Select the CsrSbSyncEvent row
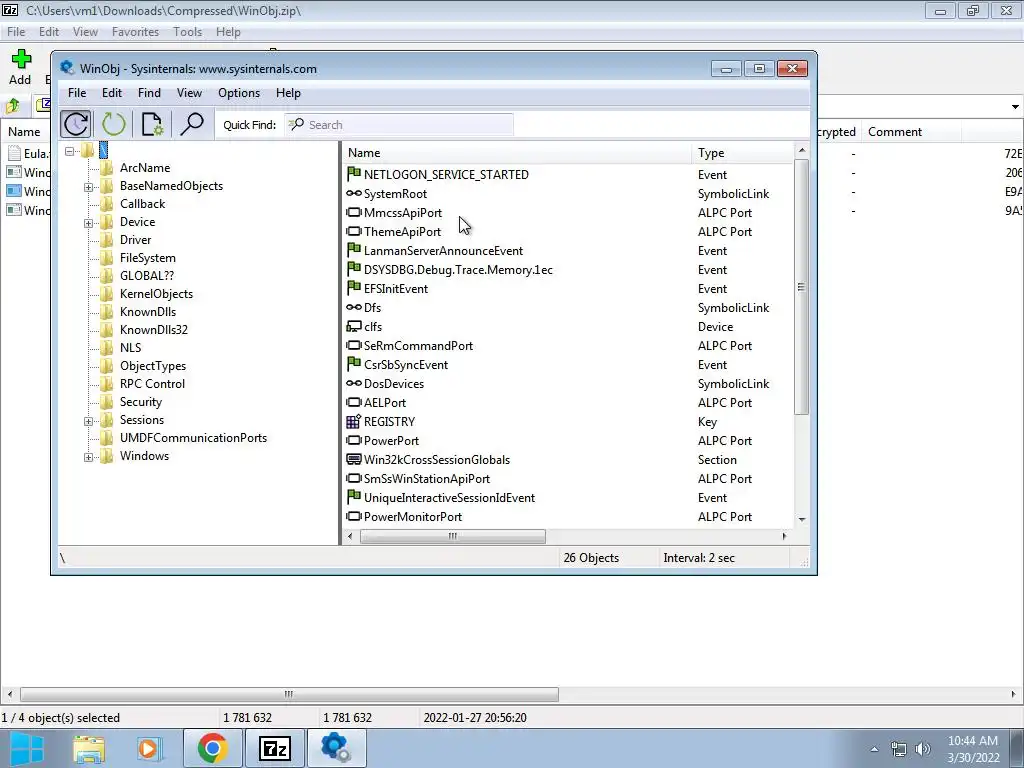The height and width of the screenshot is (768, 1024). tap(568, 364)
